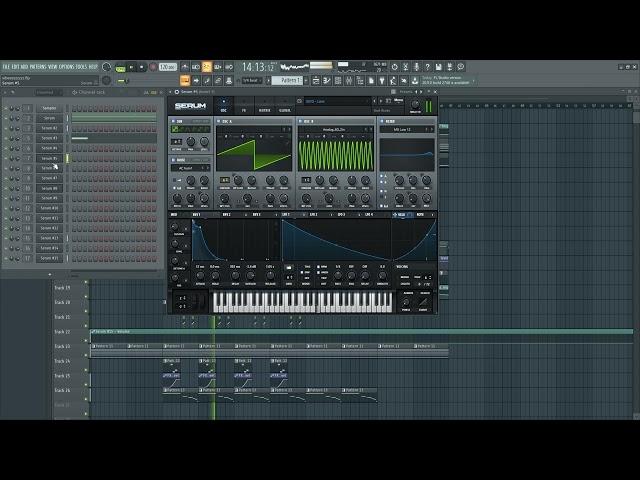Toggle the OSC B enable switch
Screen dimensions: 640x480
click(x=300, y=121)
